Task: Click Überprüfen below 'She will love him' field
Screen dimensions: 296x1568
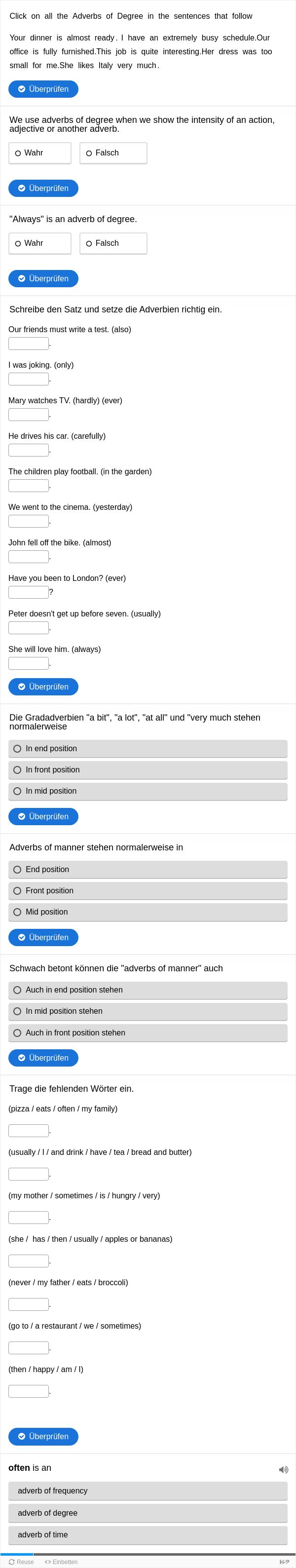Action: coord(43,687)
